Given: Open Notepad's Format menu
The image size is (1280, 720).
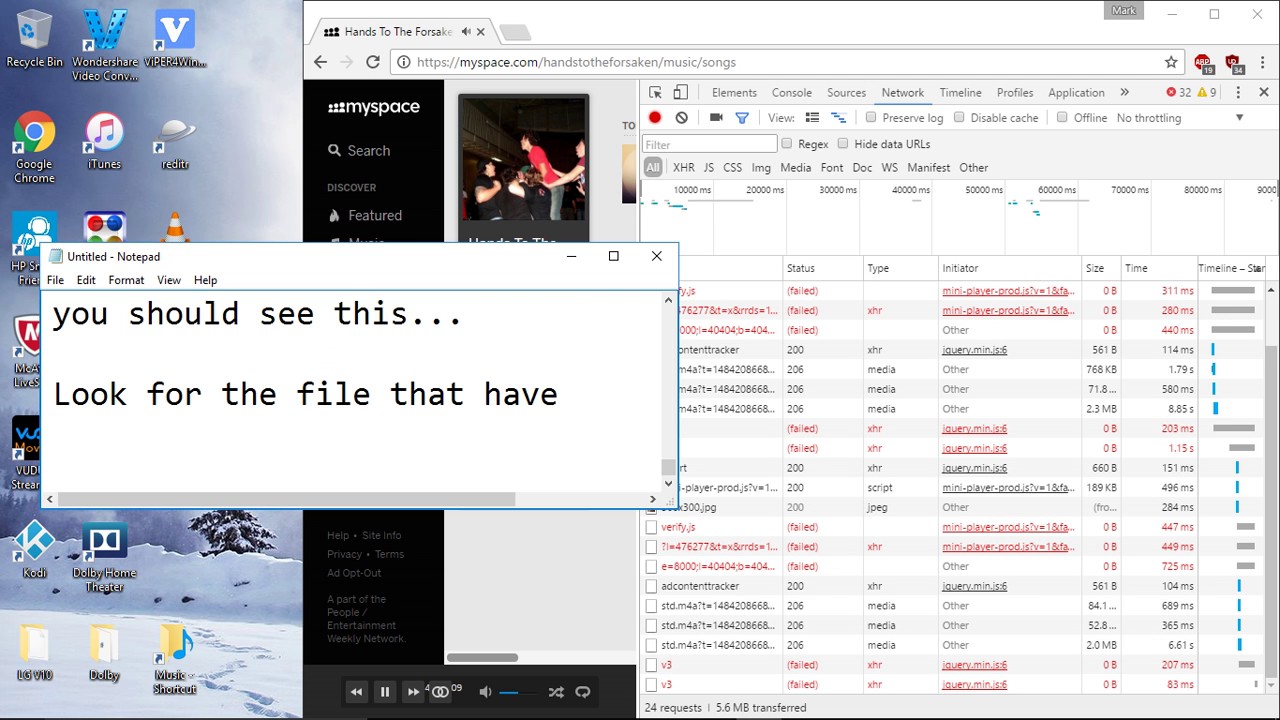Looking at the screenshot, I should click(x=126, y=280).
